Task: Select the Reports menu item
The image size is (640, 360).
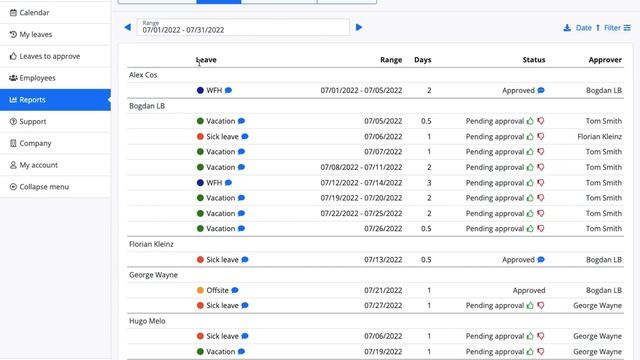Action: point(55,100)
